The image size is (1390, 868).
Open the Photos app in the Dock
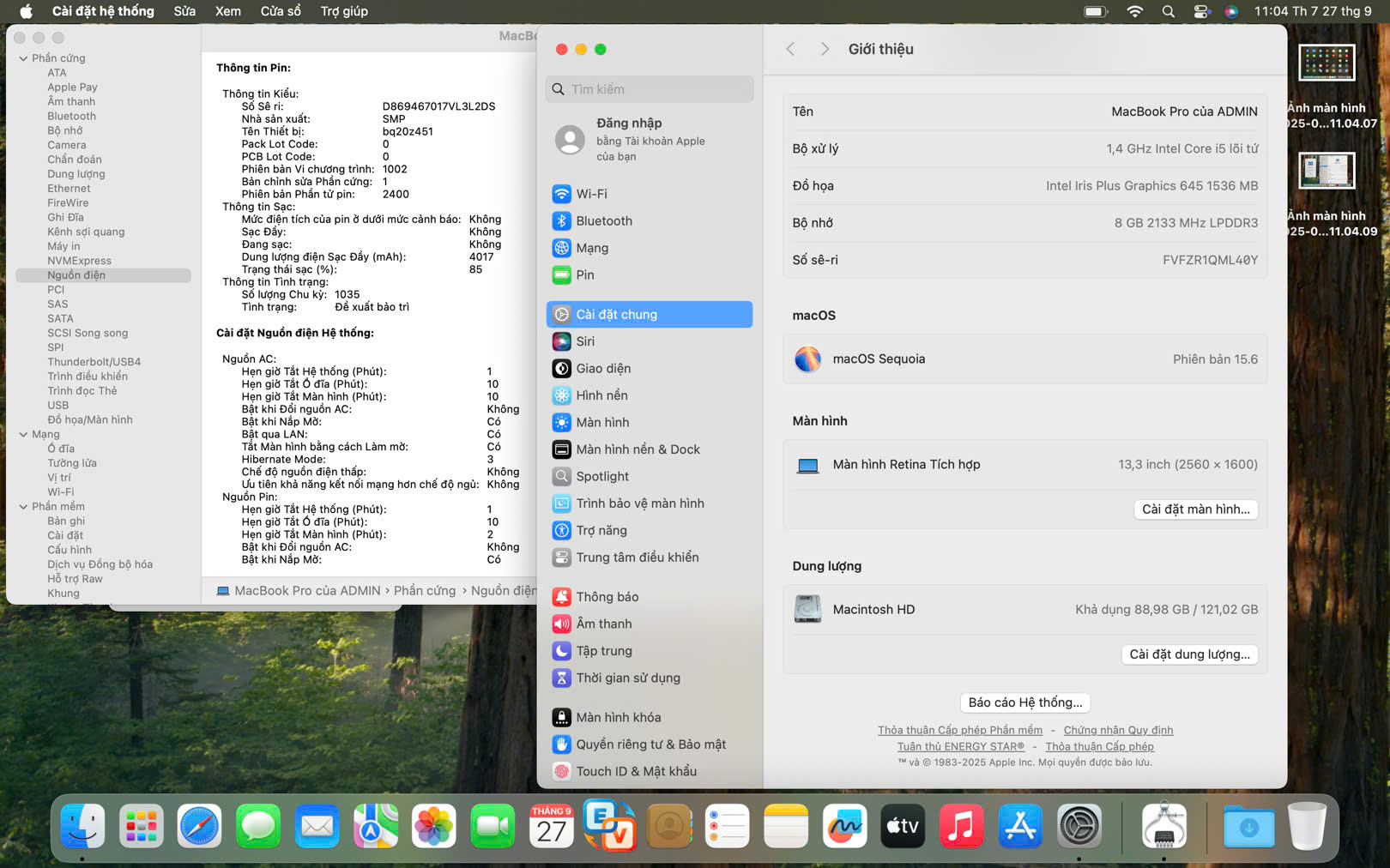(x=434, y=827)
